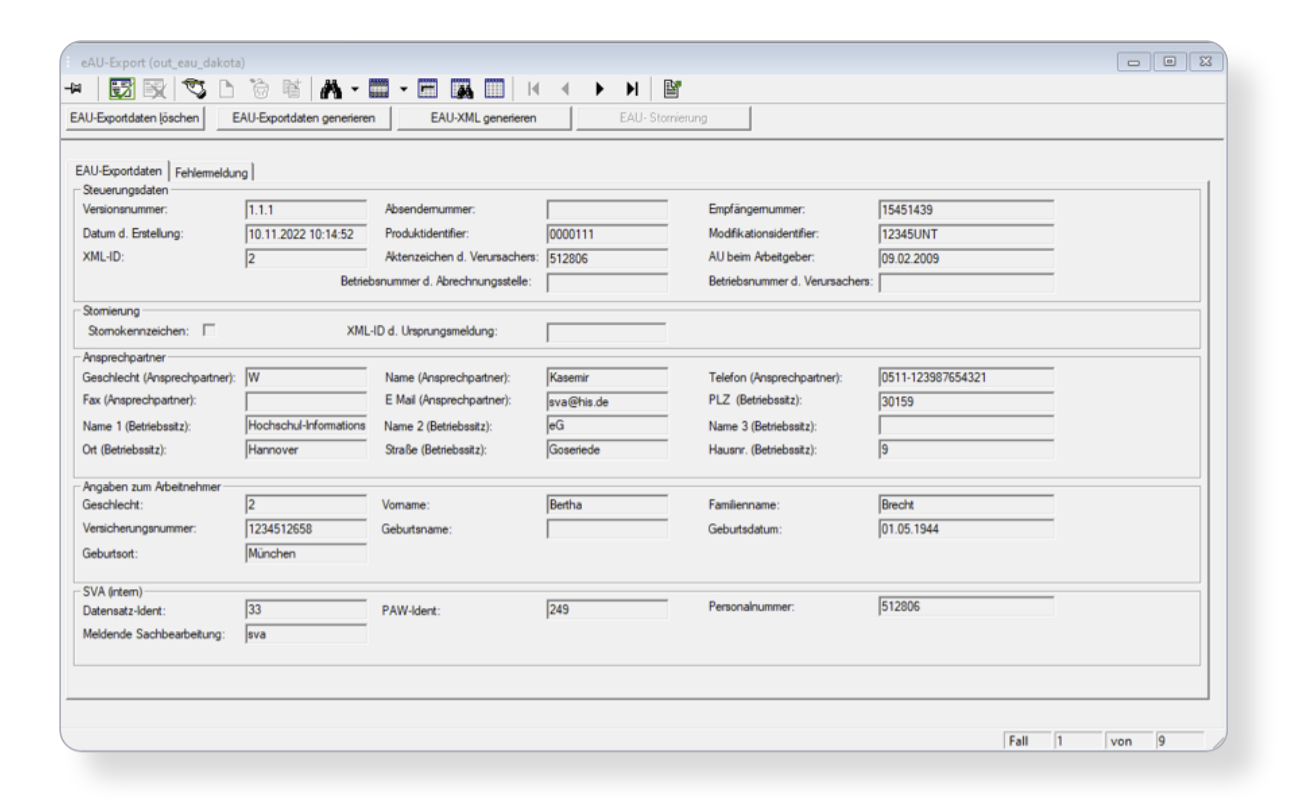This screenshot has height=810, width=1290.
Task: Click the Fall number box in status bar
Action: pyautogui.click(x=1078, y=741)
